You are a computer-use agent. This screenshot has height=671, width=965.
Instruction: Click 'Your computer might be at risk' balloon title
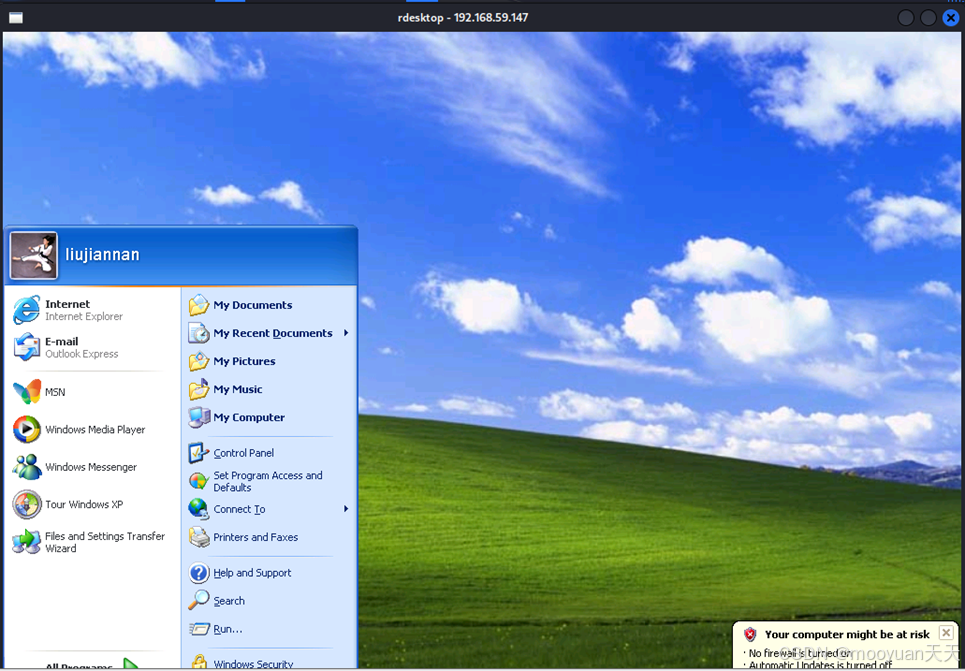pos(847,634)
